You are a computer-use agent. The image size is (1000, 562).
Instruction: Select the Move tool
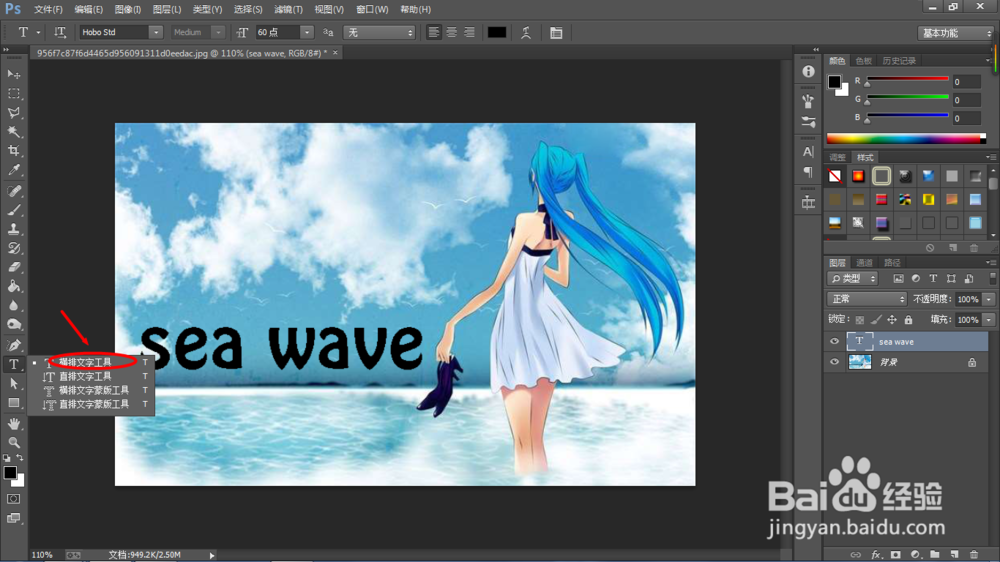click(13, 75)
